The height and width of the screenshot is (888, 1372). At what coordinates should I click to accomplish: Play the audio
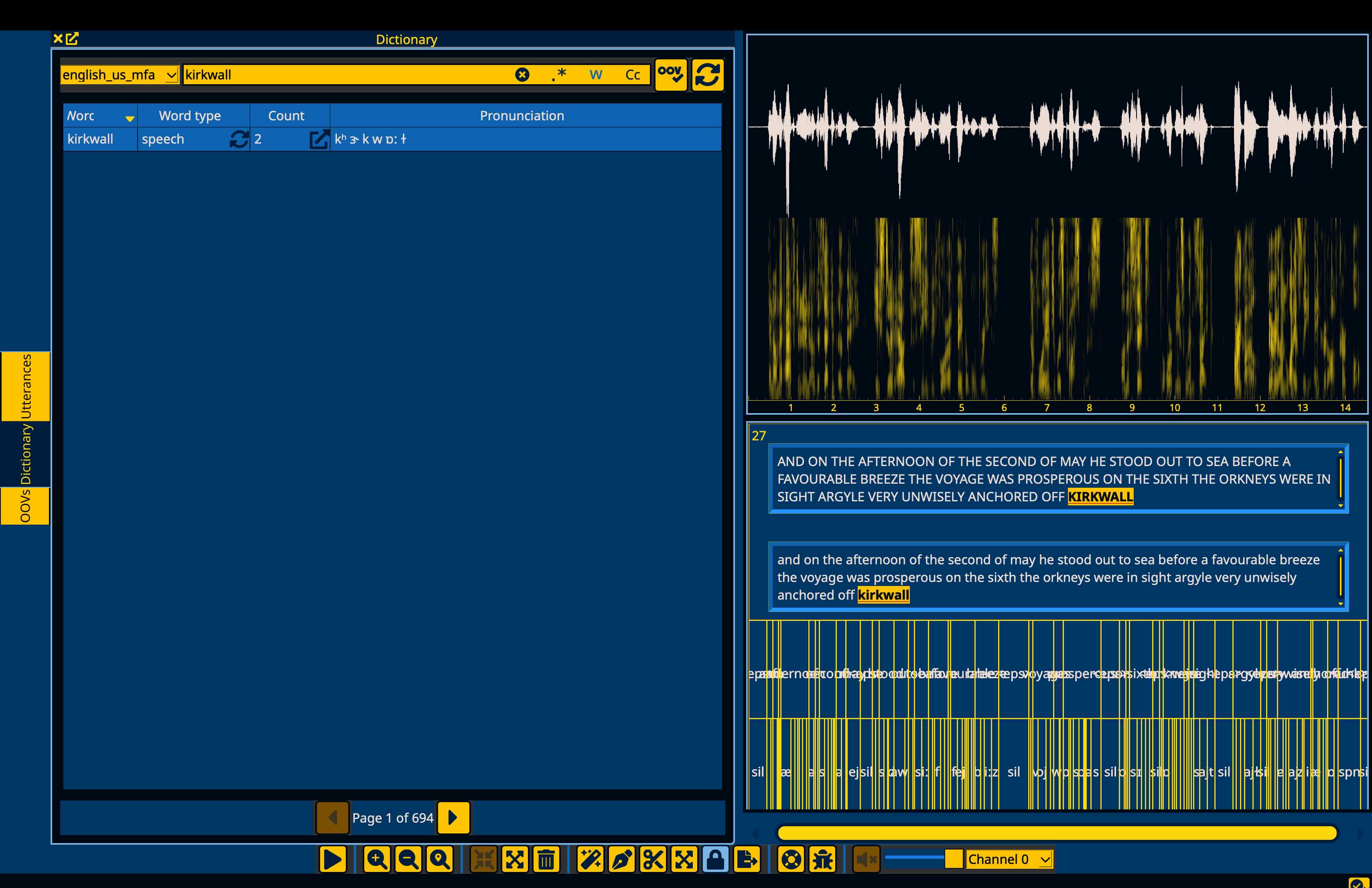(x=333, y=859)
